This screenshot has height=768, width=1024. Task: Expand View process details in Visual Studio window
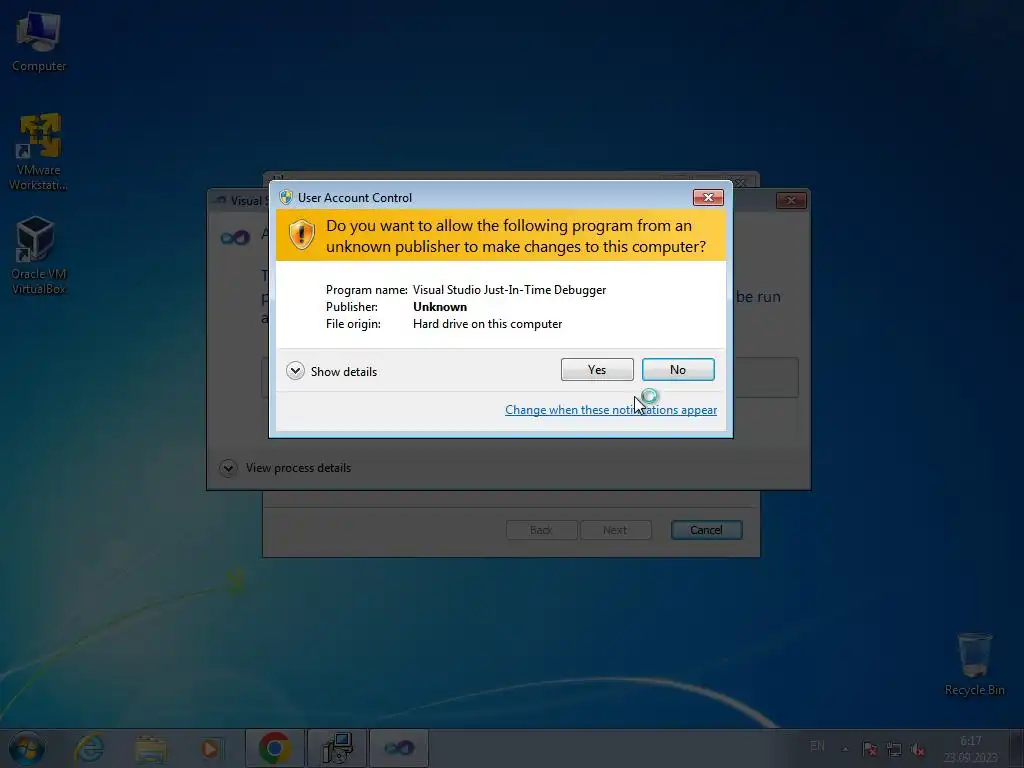[x=285, y=468]
